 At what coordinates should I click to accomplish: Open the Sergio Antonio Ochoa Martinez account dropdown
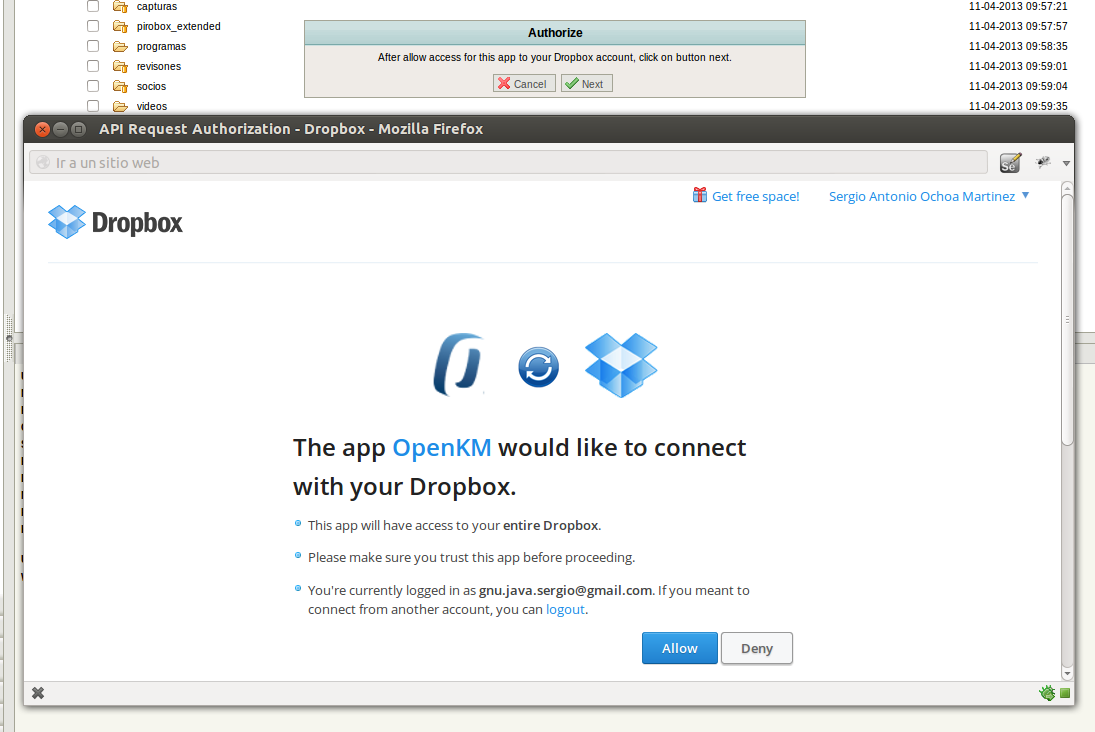pyautogui.click(x=929, y=196)
